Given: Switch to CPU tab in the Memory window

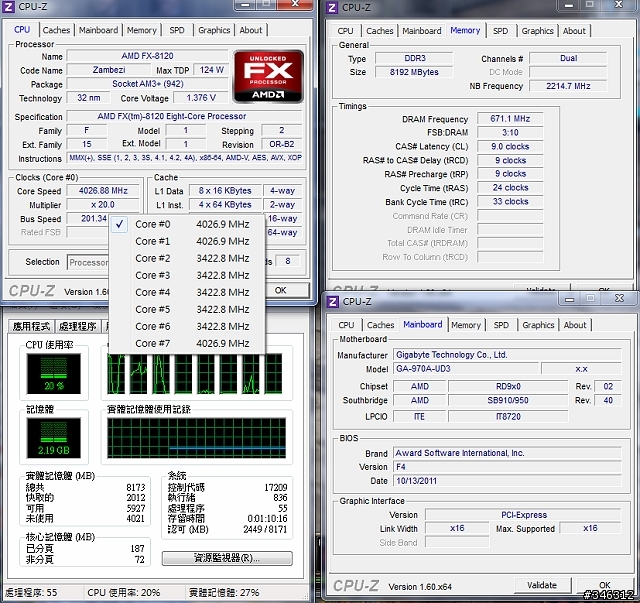Looking at the screenshot, I should pos(345,31).
